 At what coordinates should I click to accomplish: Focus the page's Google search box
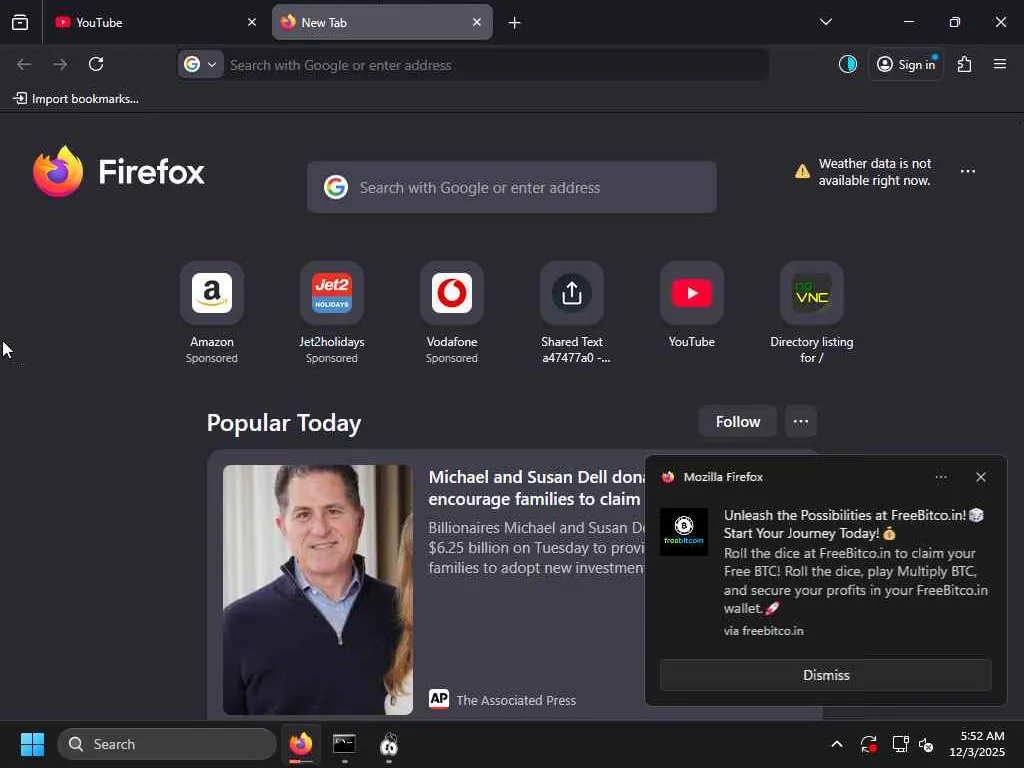tap(512, 187)
